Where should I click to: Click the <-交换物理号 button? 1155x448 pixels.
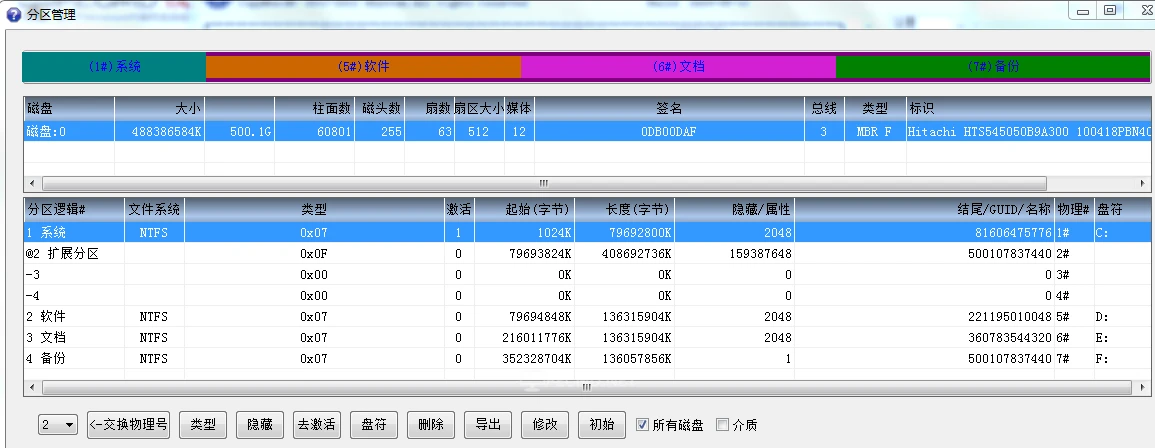coord(128,424)
